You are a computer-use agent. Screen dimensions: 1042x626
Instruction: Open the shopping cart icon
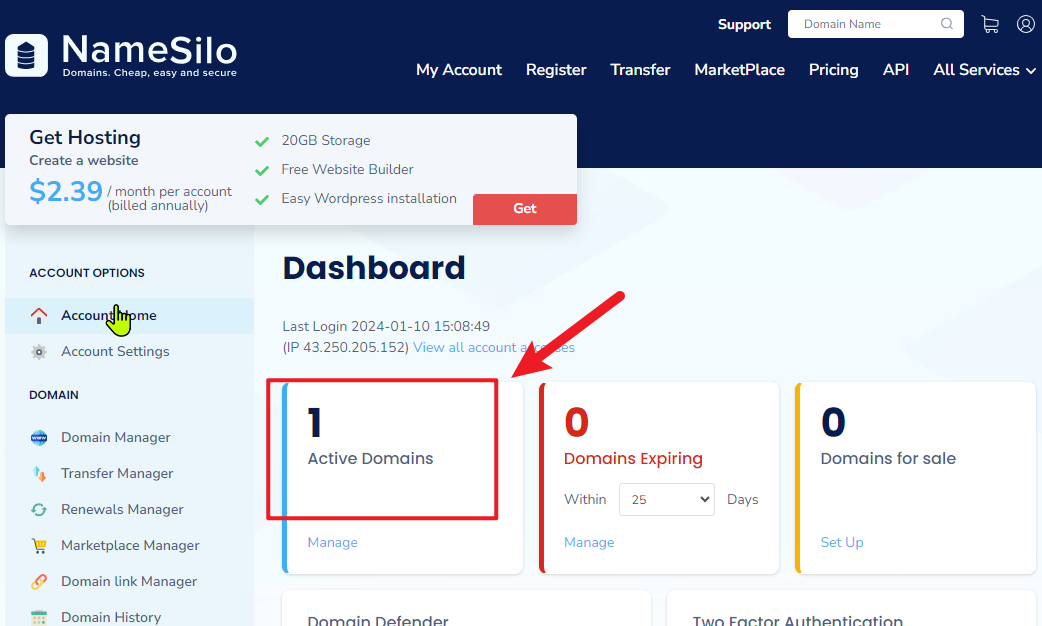(x=990, y=25)
